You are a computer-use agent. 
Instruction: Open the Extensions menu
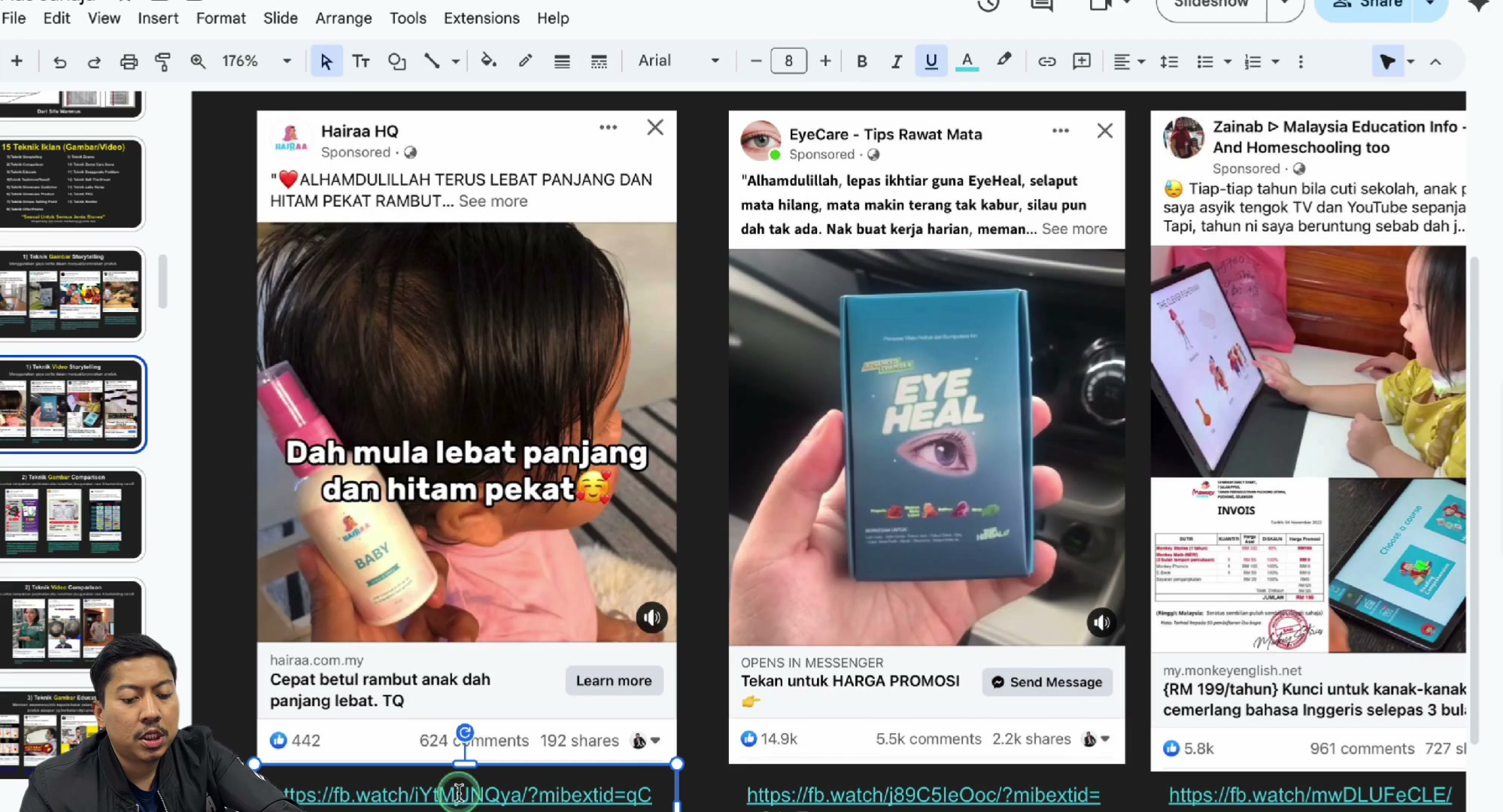[481, 18]
